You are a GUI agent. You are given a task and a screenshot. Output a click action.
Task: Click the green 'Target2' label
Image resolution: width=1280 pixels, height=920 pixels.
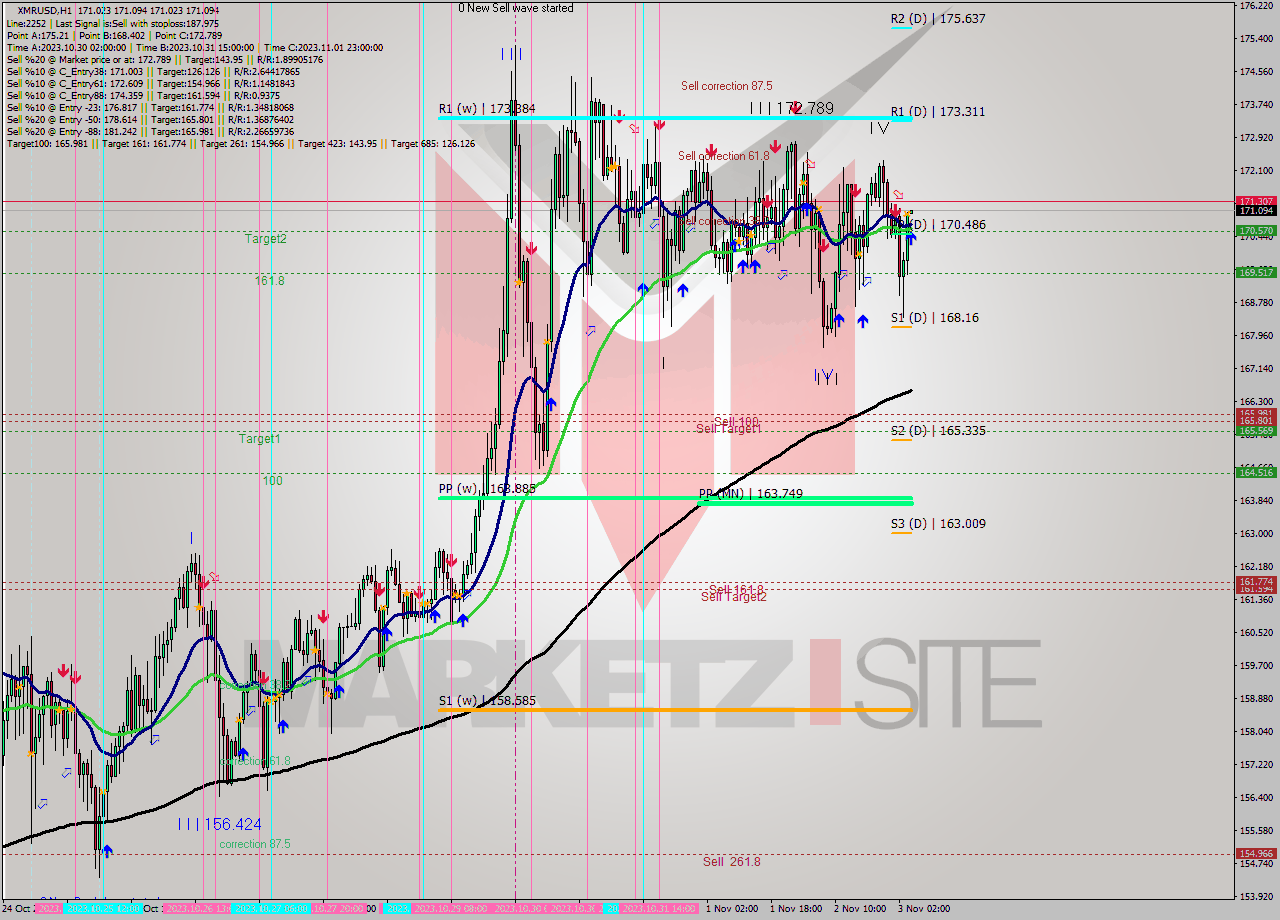[x=266, y=239]
